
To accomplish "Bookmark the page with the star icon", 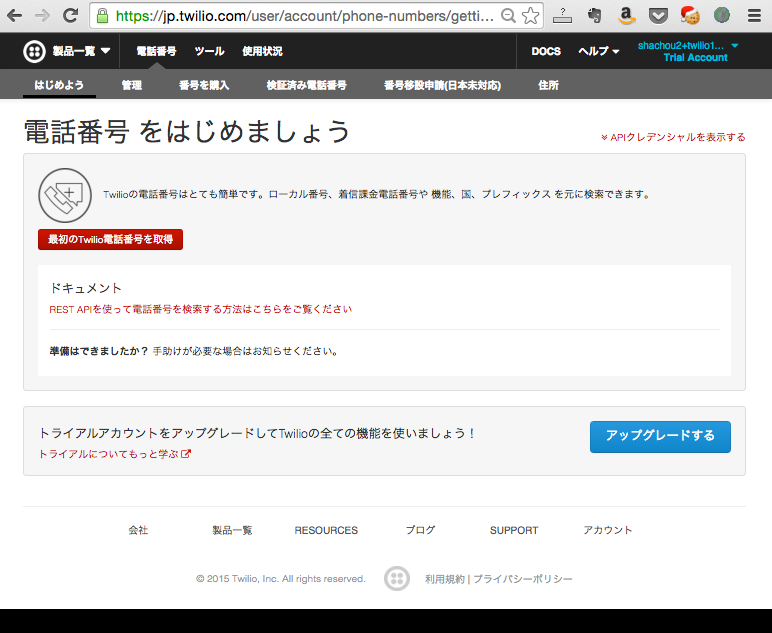I will point(530,16).
